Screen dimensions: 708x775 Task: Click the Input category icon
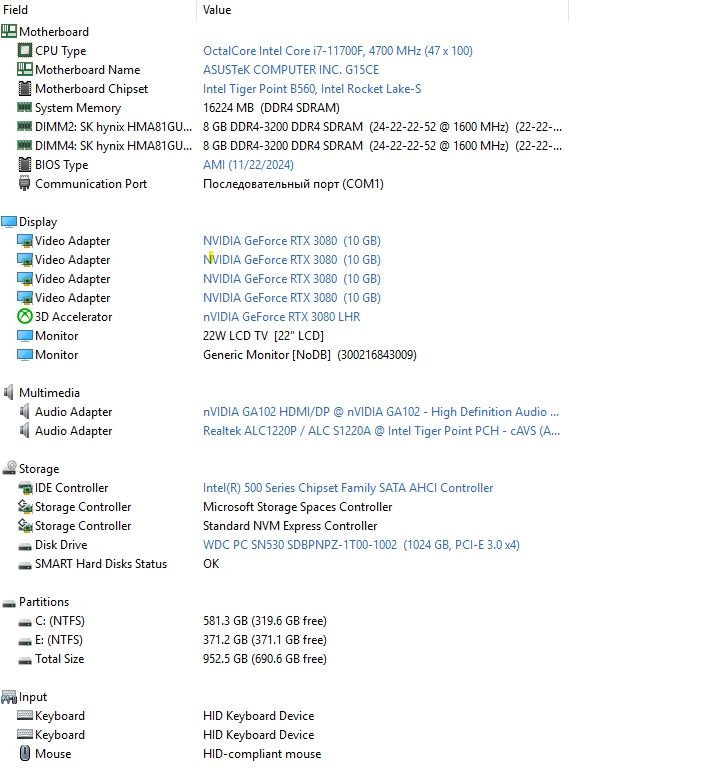(9, 697)
